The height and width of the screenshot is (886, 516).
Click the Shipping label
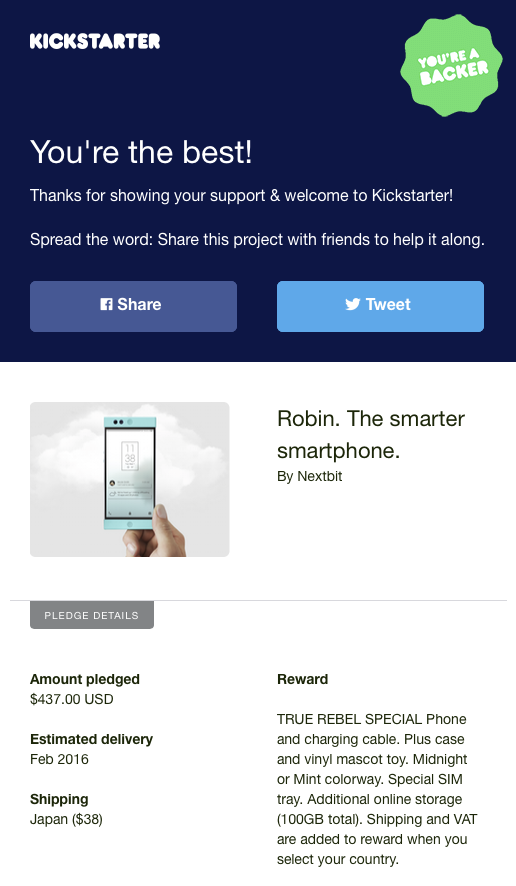59,800
